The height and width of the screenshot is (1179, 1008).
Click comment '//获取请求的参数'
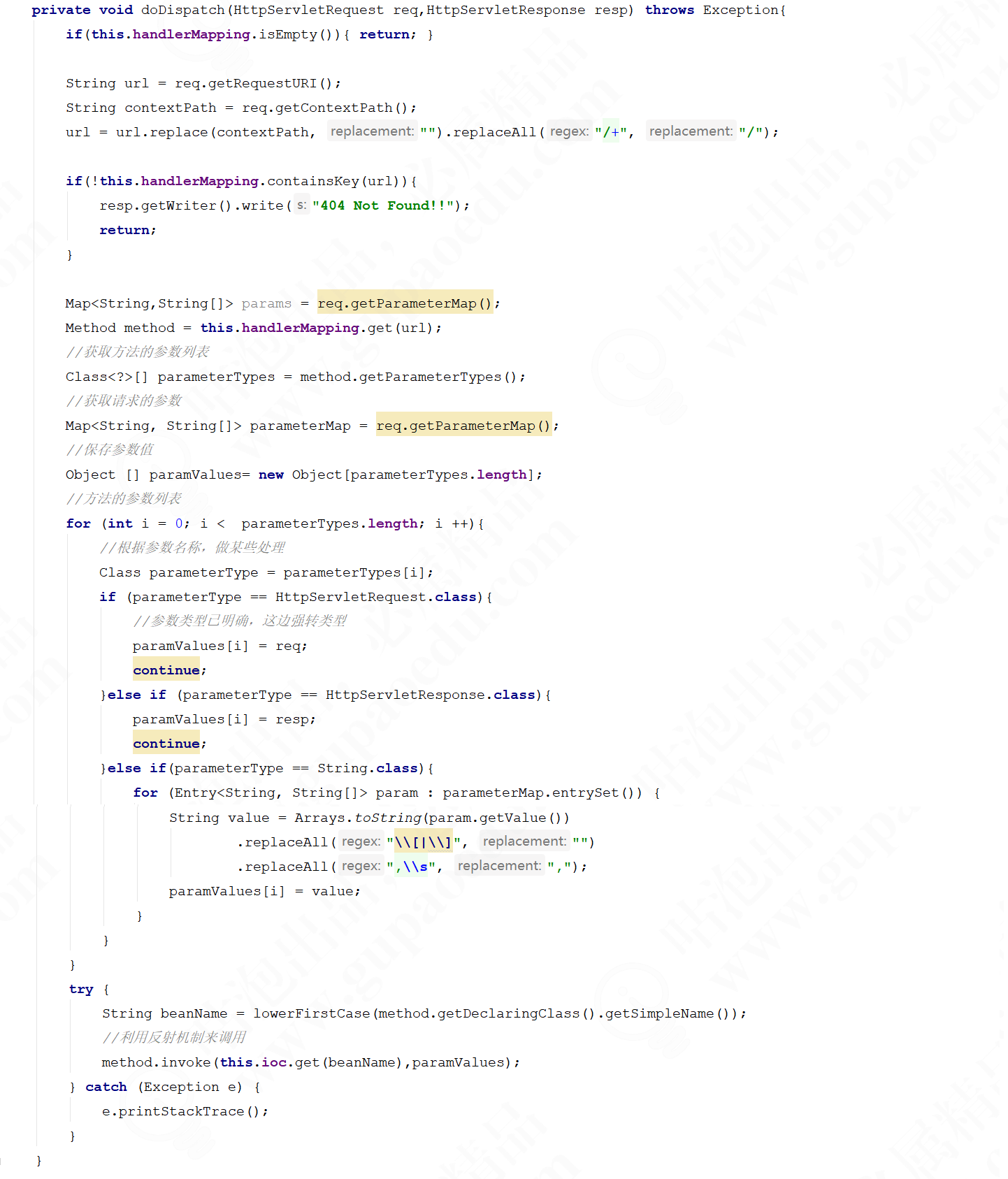click(x=124, y=401)
